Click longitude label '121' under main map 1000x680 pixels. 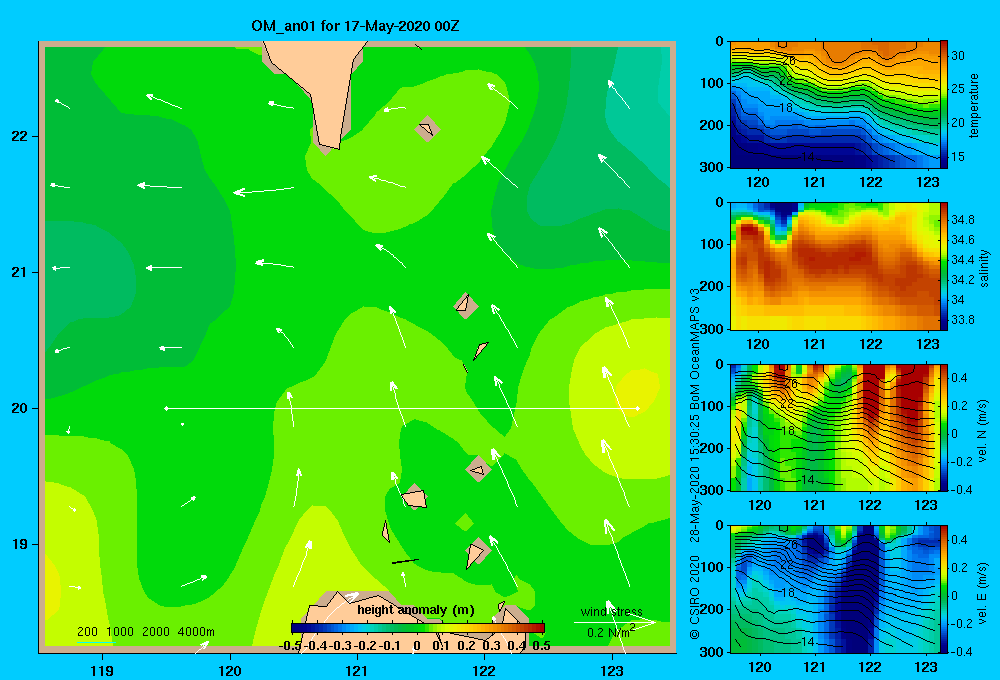pos(357,670)
